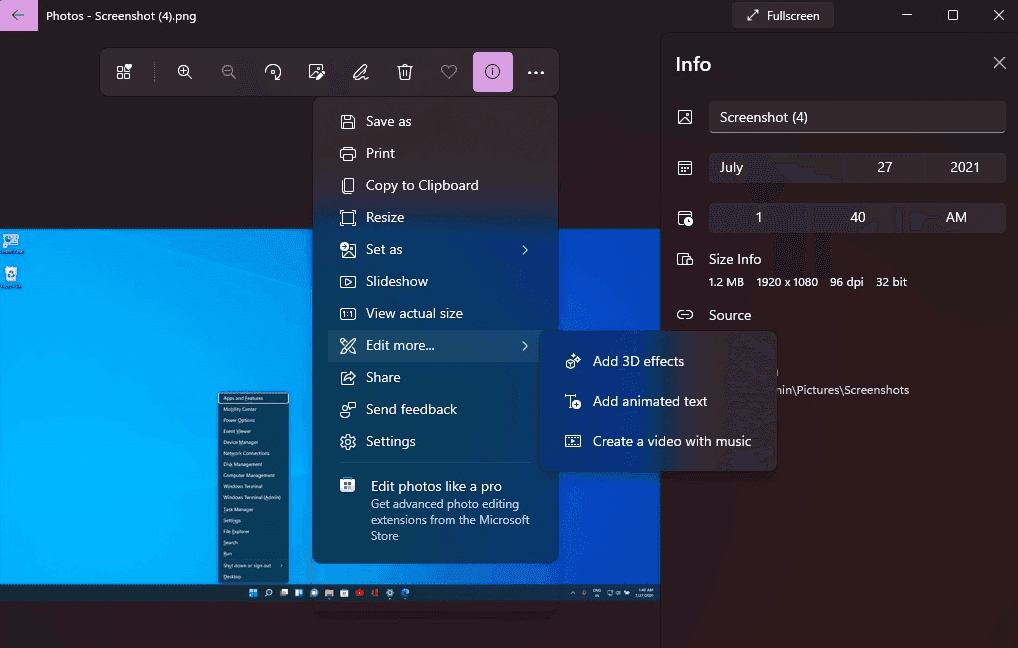The width and height of the screenshot is (1018, 648).
Task: Click the "Photos - Screenshot (4).png" title text
Action: point(121,16)
